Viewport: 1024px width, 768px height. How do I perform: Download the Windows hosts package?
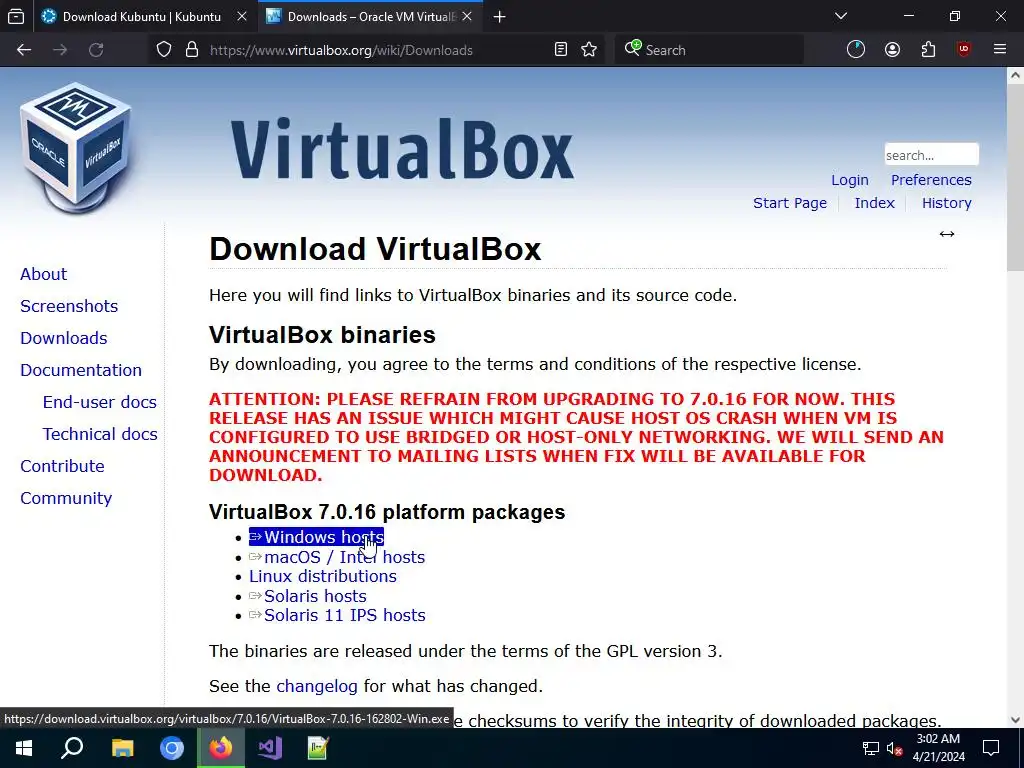tap(317, 537)
